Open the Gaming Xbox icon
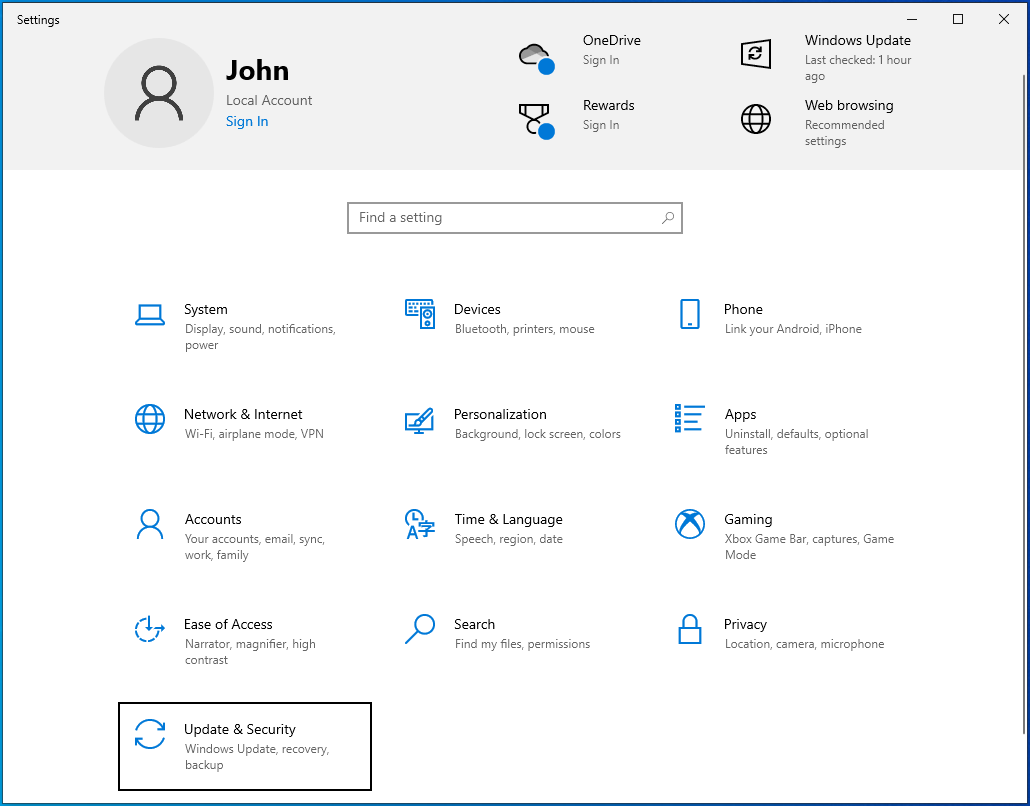Viewport: 1030px width, 806px height. (x=690, y=523)
